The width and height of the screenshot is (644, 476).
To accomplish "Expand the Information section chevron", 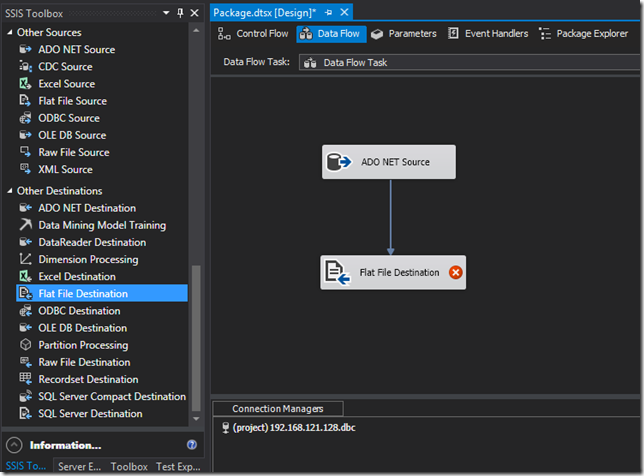I will pyautogui.click(x=14, y=445).
